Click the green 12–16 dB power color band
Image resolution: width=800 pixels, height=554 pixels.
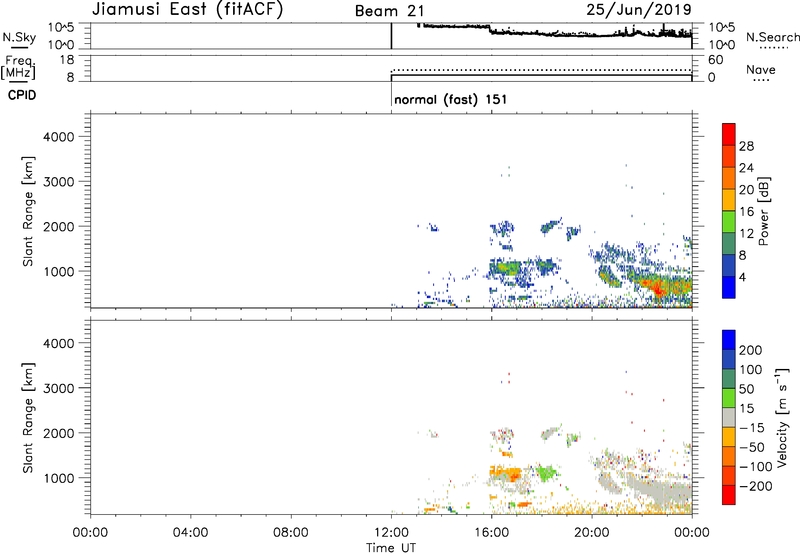[x=729, y=221]
